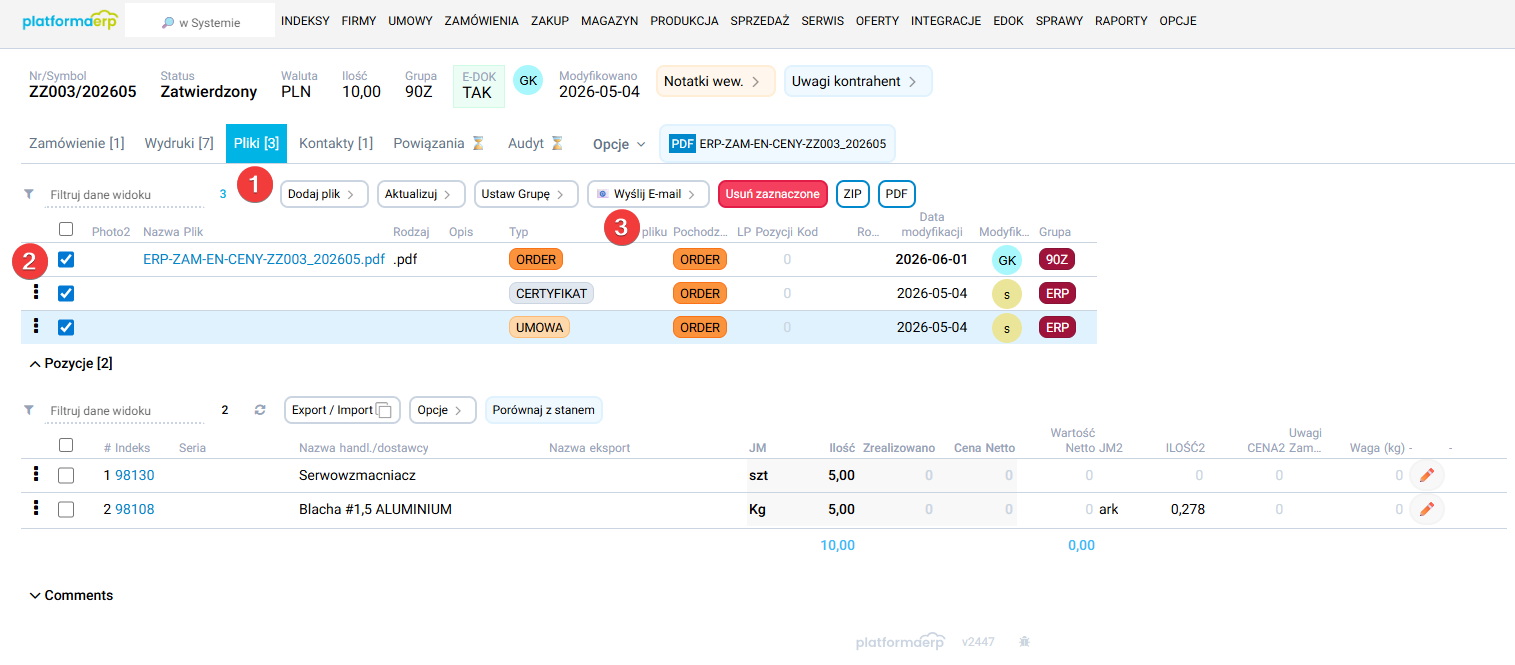Image resolution: width=1515 pixels, height=665 pixels.
Task: Click the PDF button in files toolbar
Action: pyautogui.click(x=897, y=194)
